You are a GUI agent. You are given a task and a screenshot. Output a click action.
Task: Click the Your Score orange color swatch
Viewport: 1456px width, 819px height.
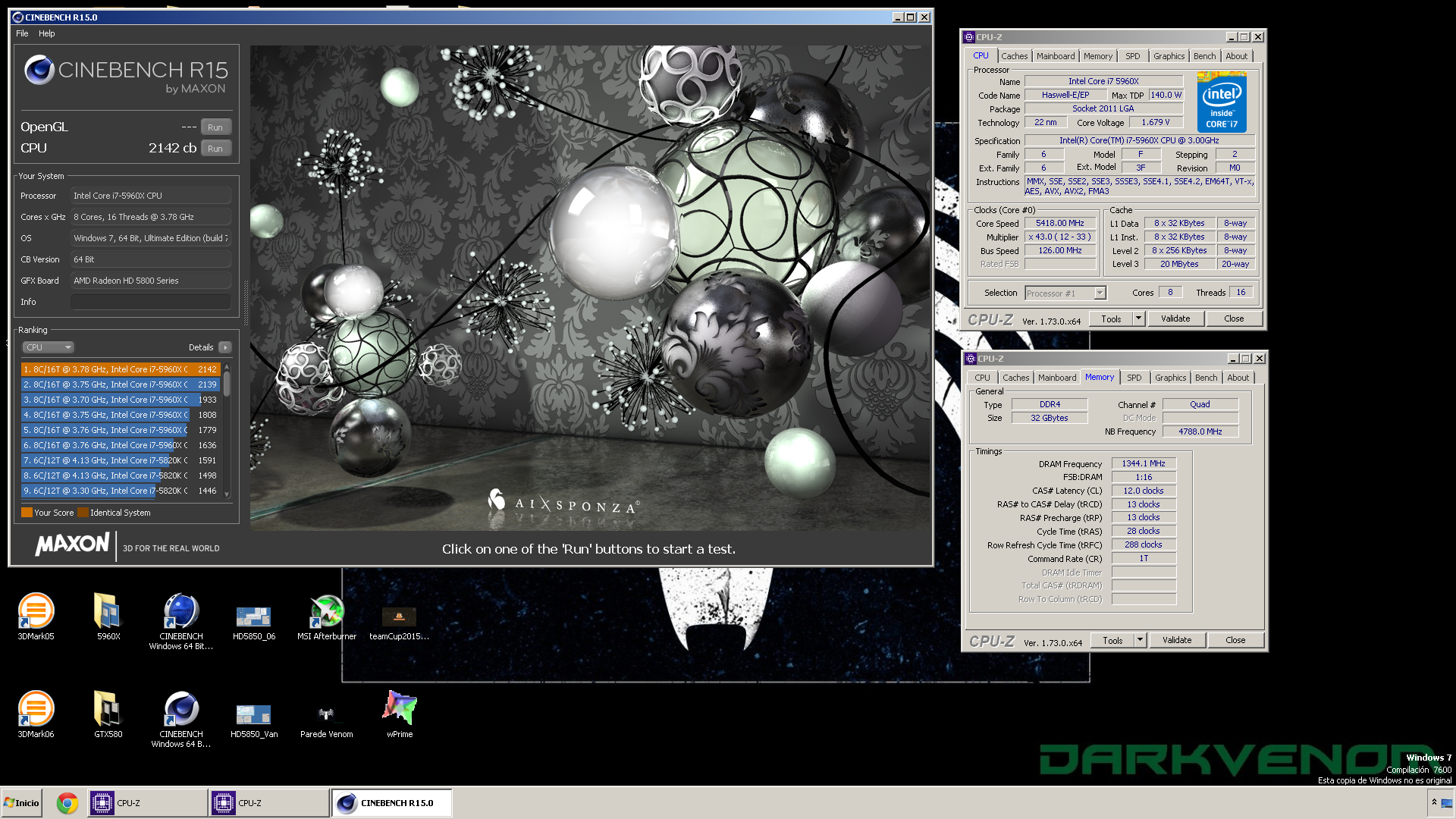pos(27,513)
